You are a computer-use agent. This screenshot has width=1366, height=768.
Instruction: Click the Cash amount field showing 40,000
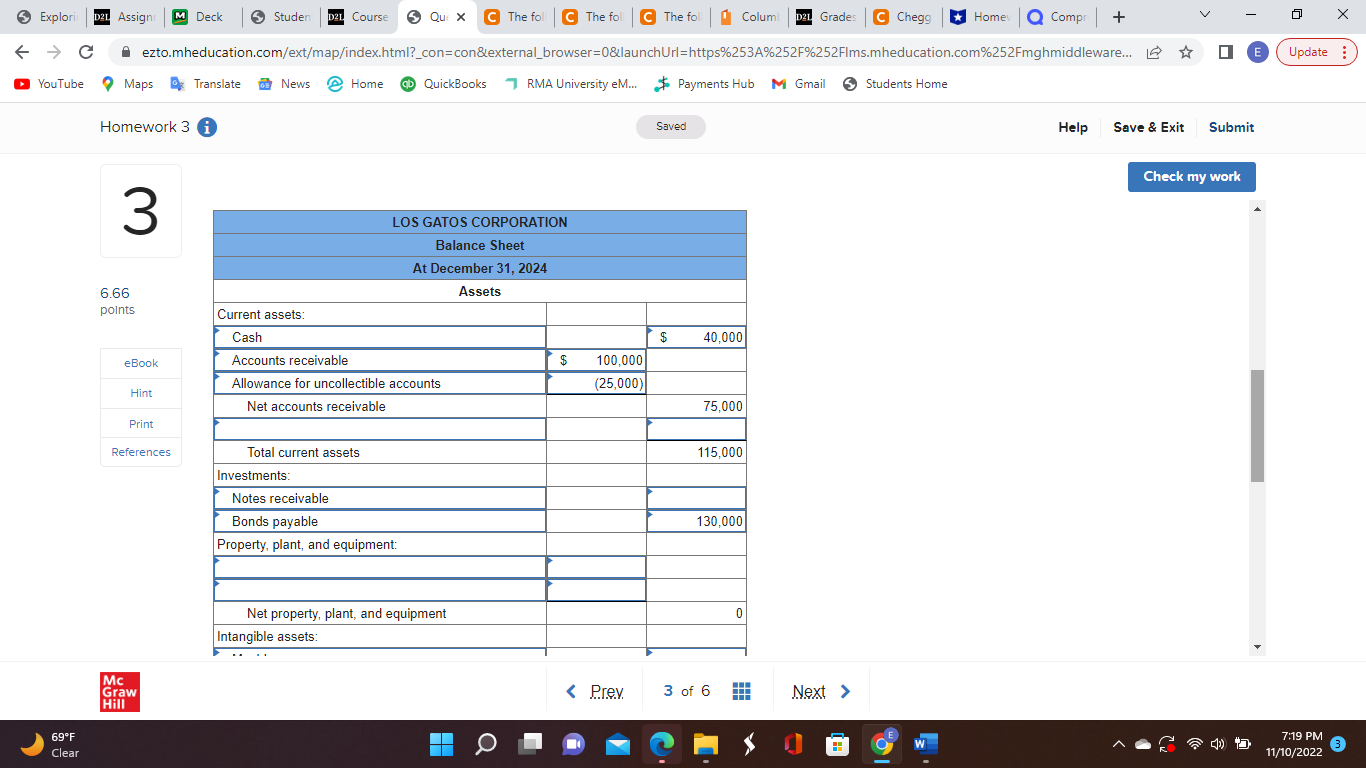pyautogui.click(x=696, y=338)
